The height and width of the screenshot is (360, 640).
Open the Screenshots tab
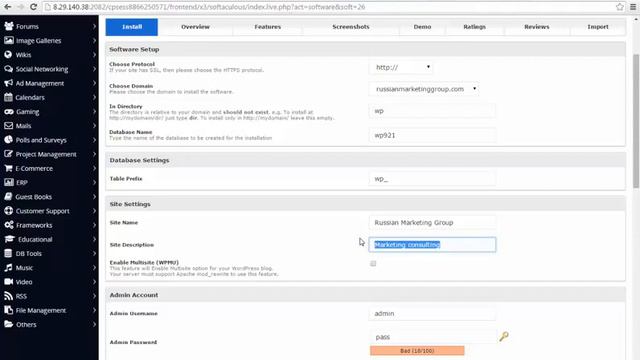(x=351, y=27)
